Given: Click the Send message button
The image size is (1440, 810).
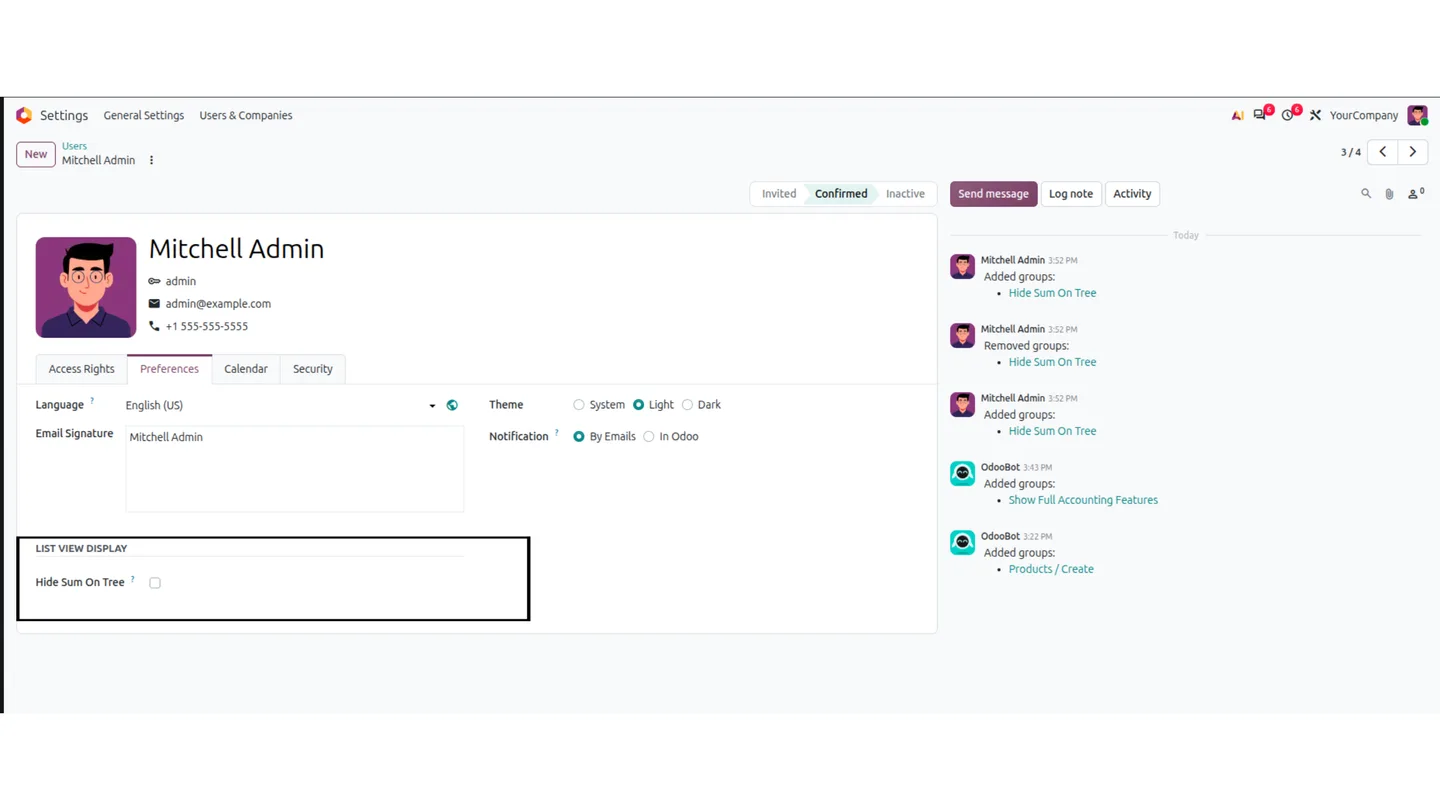Looking at the screenshot, I should [993, 194].
